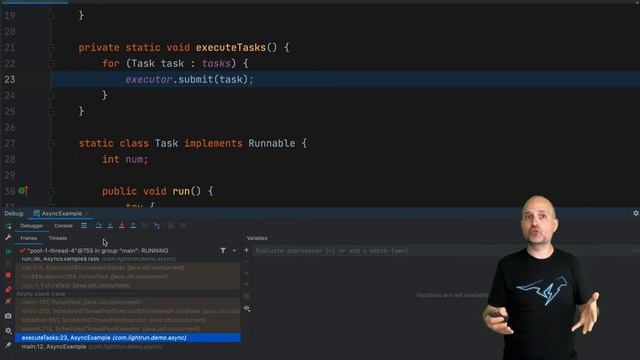Collapse the for loop fold at line 22

[51, 63]
